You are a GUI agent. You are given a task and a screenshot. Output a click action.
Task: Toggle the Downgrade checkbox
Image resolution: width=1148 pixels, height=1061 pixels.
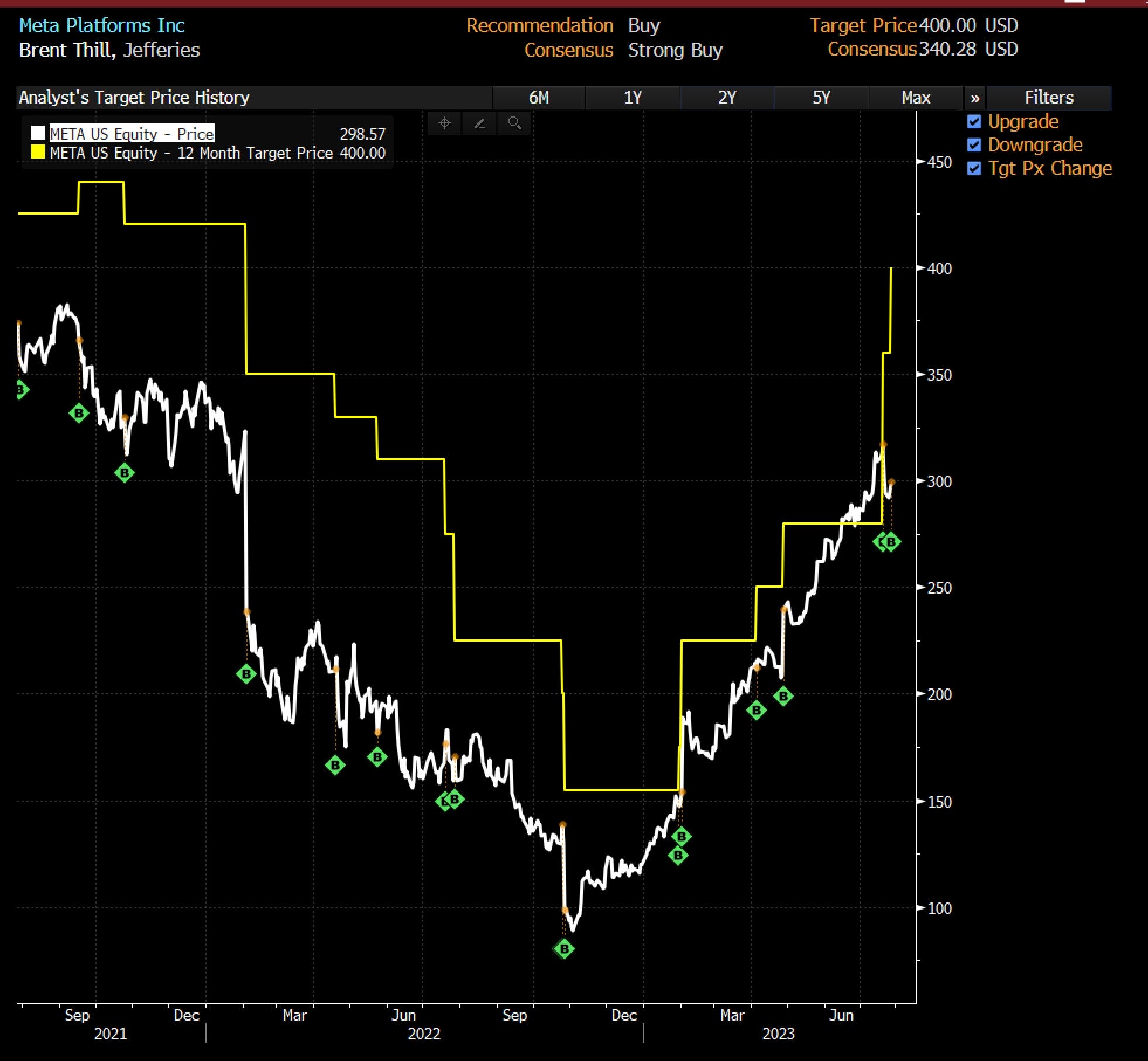(x=974, y=145)
